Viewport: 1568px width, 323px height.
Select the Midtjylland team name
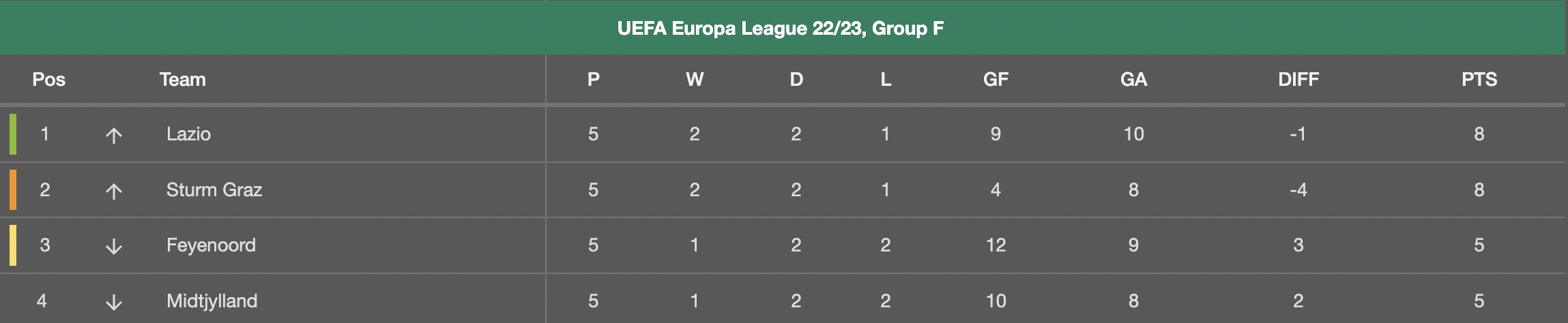[212, 301]
